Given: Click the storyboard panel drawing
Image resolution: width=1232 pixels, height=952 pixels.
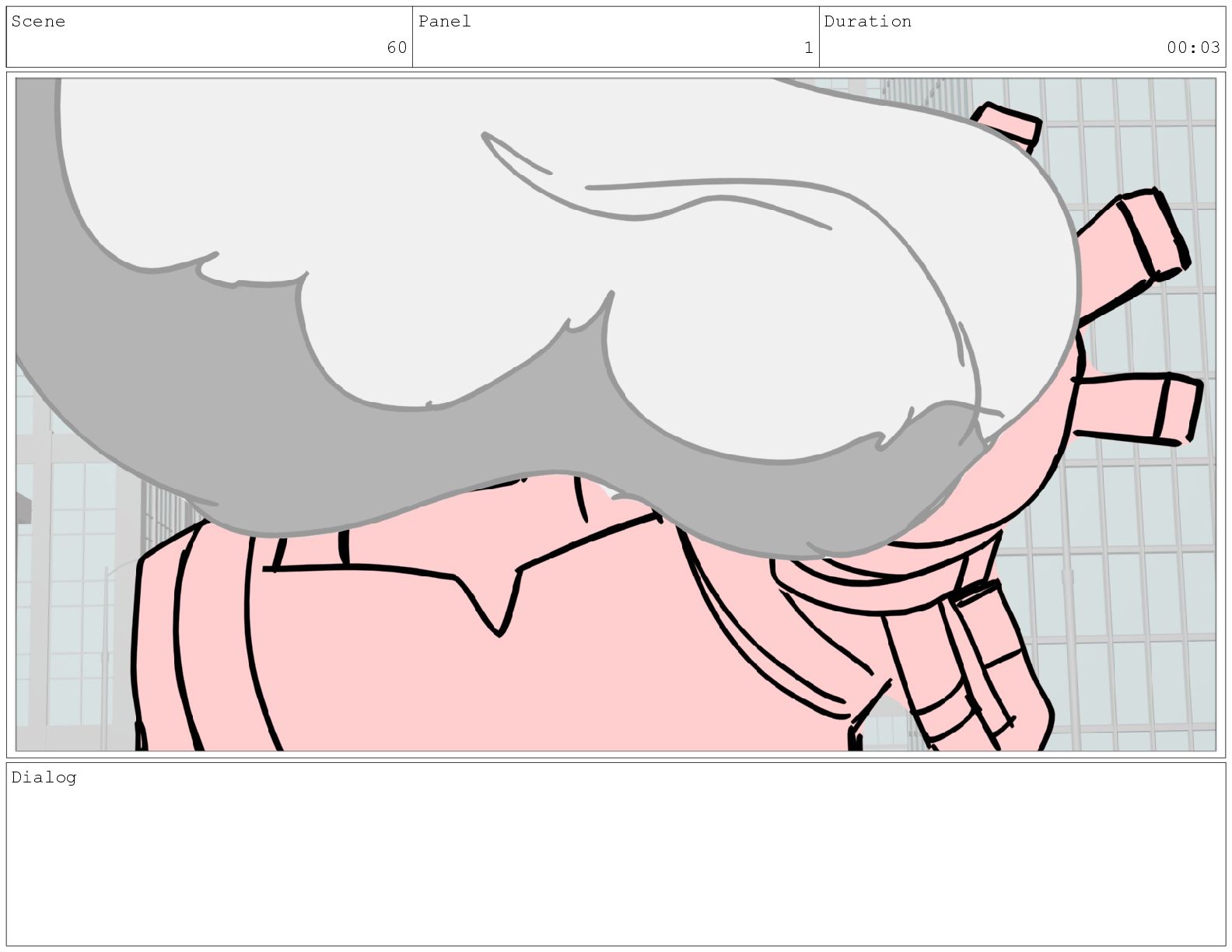Looking at the screenshot, I should coord(615,415).
